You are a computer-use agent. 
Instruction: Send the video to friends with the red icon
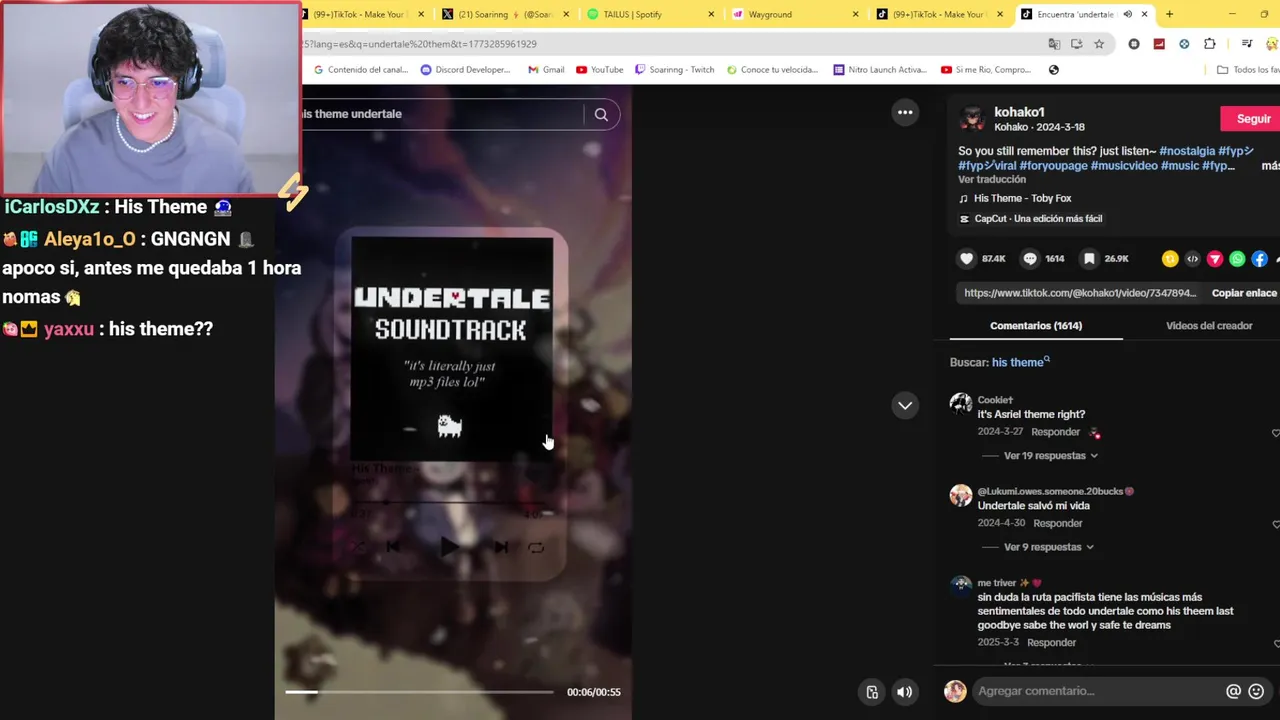point(1215,259)
